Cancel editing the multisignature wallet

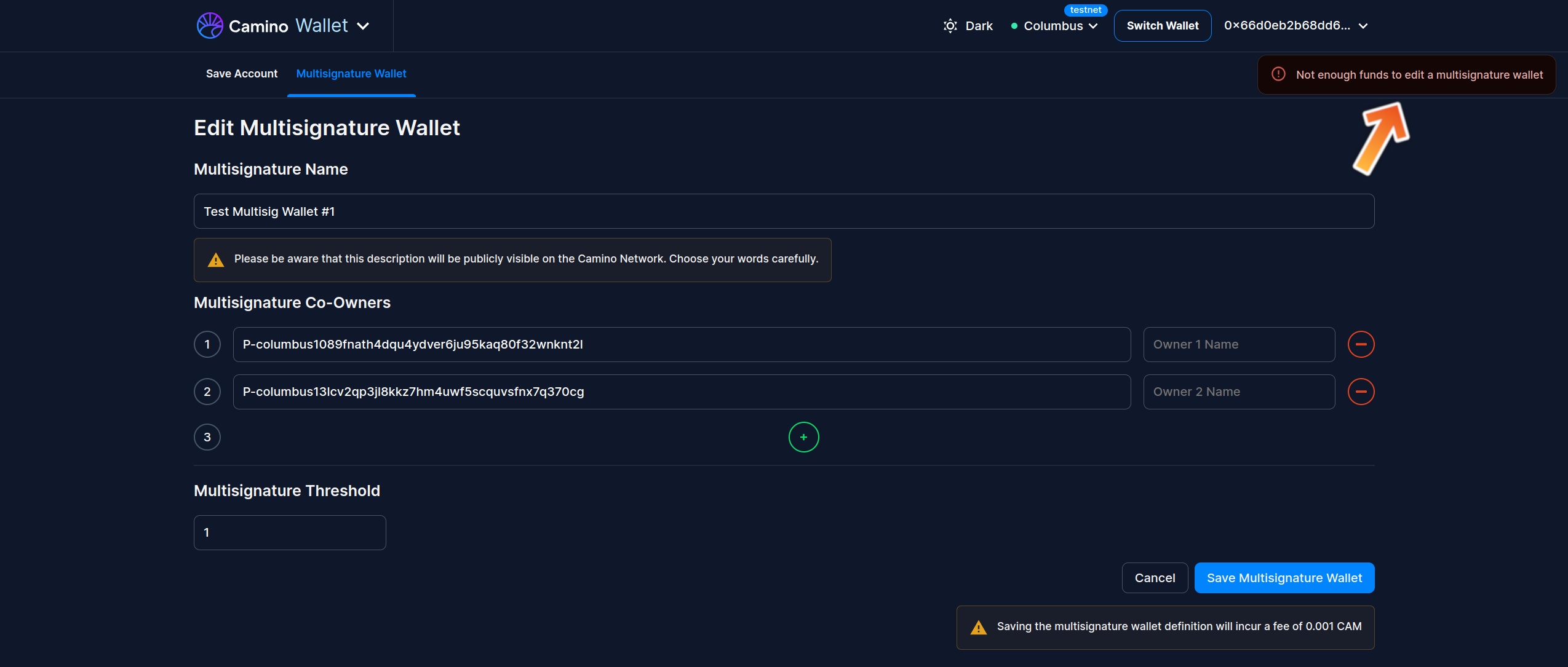pyautogui.click(x=1154, y=578)
